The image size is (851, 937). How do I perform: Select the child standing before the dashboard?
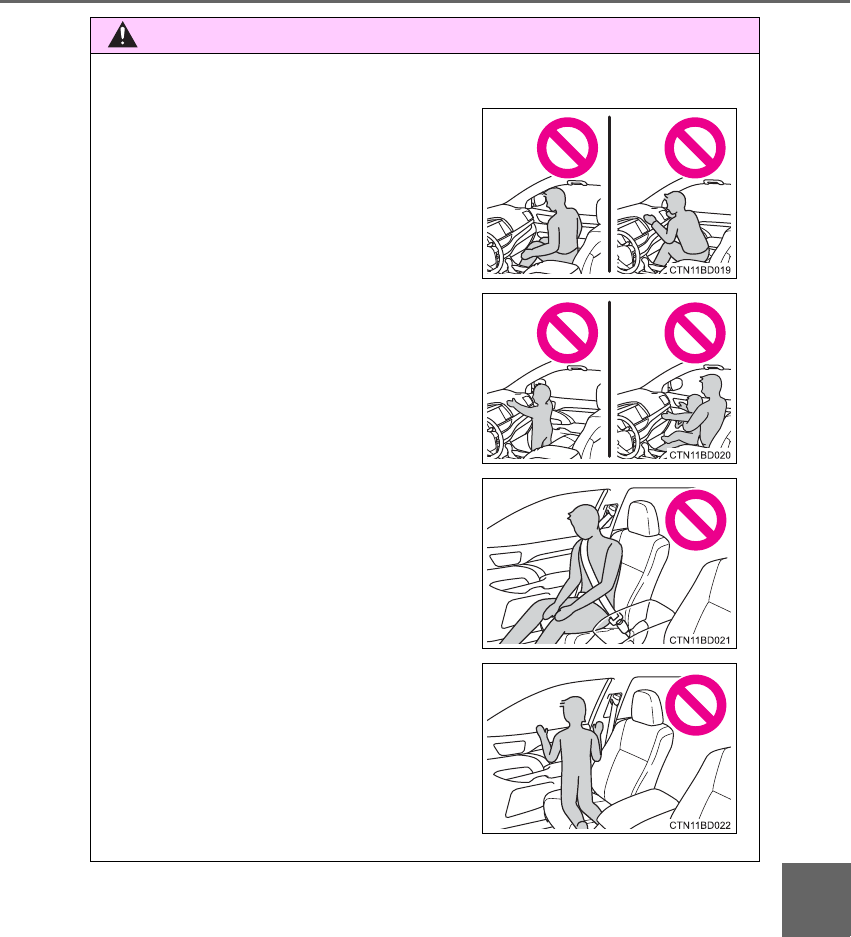click(536, 417)
